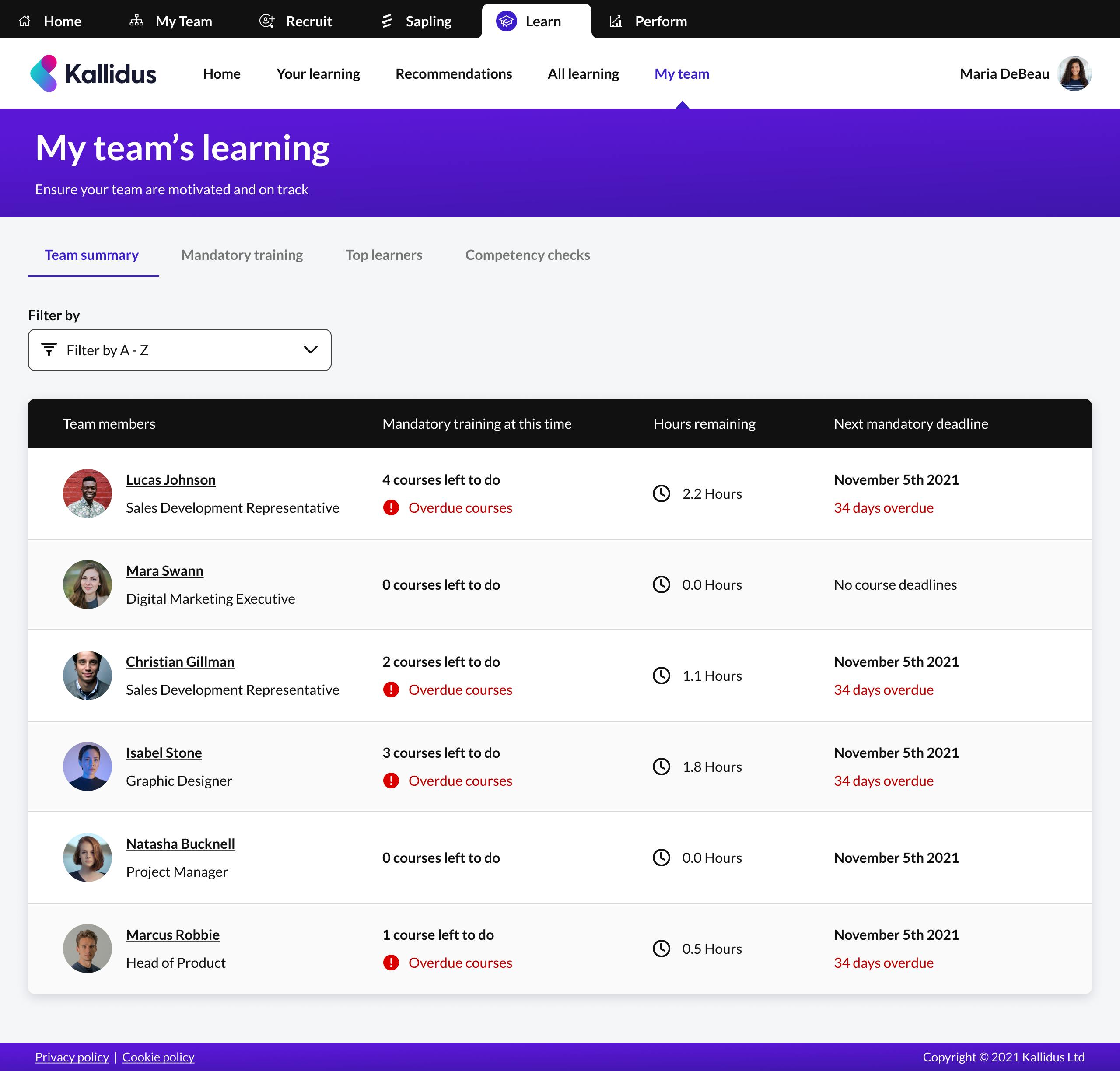Click the Privacy policy link in the footer
The image size is (1120, 1071).
click(72, 1057)
